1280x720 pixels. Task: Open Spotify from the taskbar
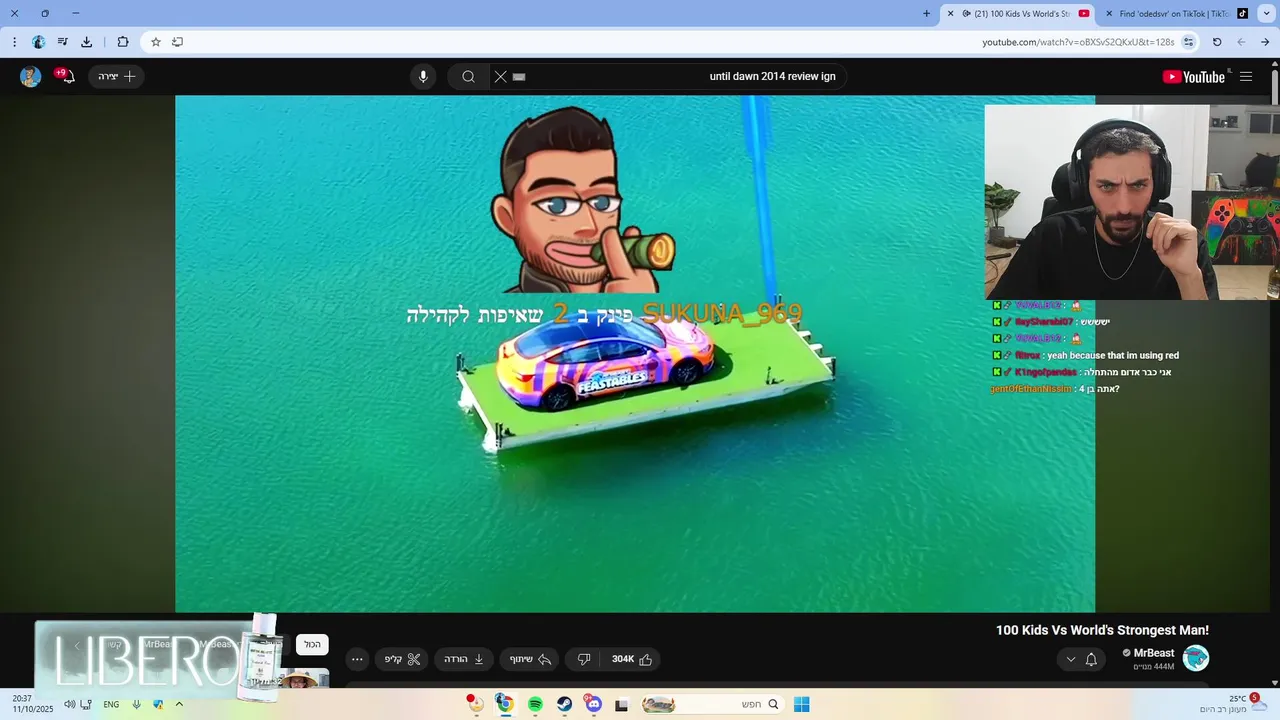(x=535, y=704)
